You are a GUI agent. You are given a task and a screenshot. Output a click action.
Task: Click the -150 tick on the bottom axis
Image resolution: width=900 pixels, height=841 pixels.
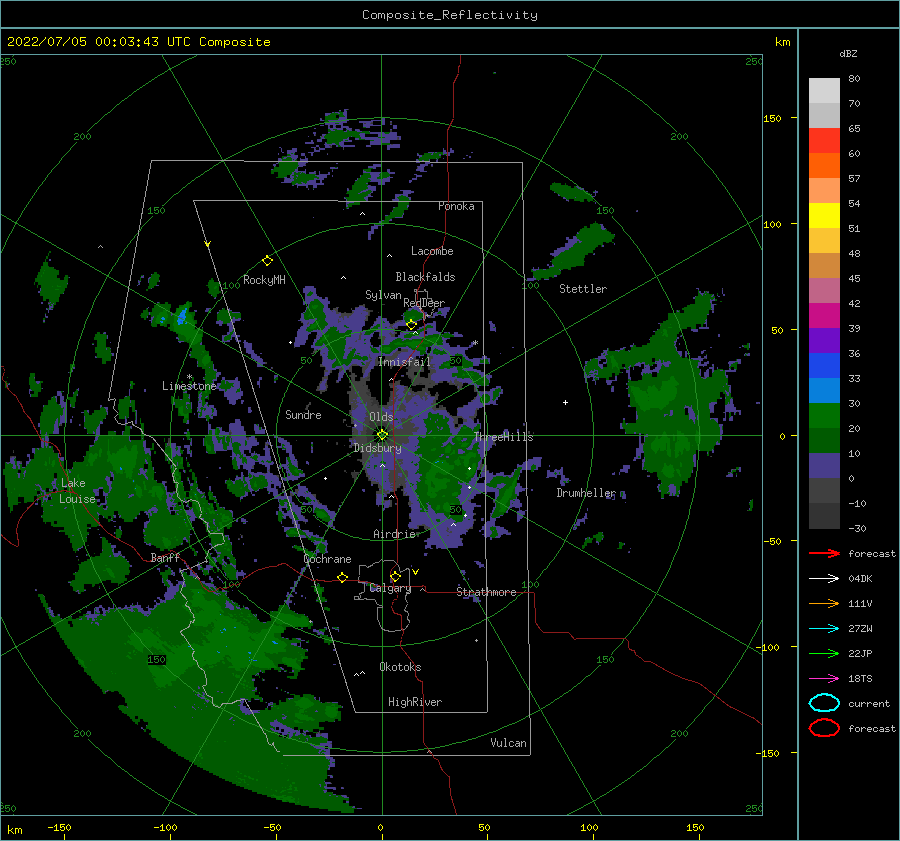(59, 827)
